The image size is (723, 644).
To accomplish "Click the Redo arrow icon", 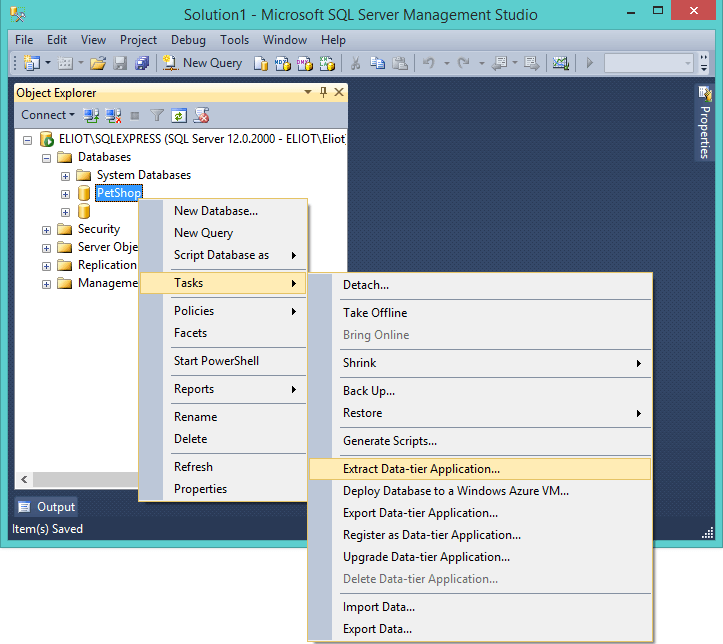I will [x=464, y=63].
